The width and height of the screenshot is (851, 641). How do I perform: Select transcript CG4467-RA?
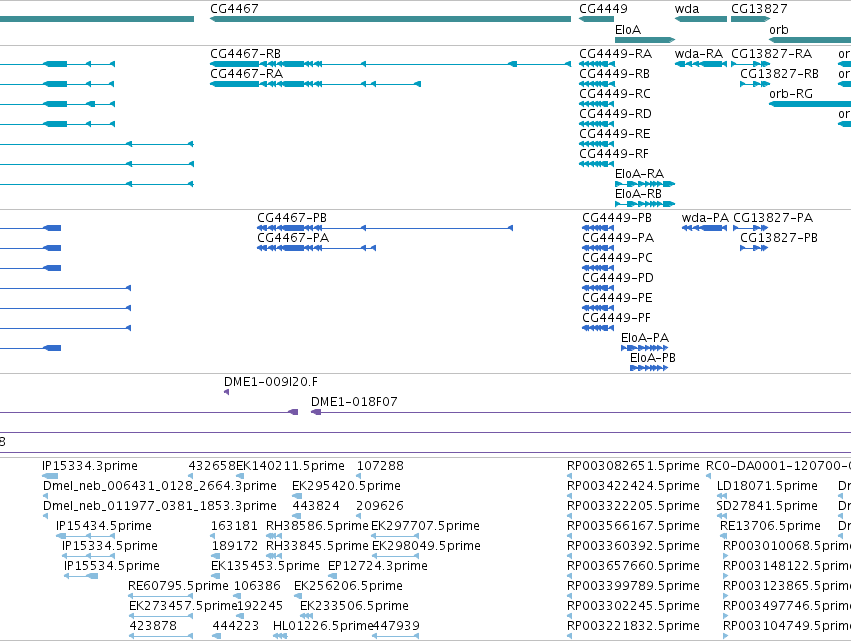click(x=315, y=84)
